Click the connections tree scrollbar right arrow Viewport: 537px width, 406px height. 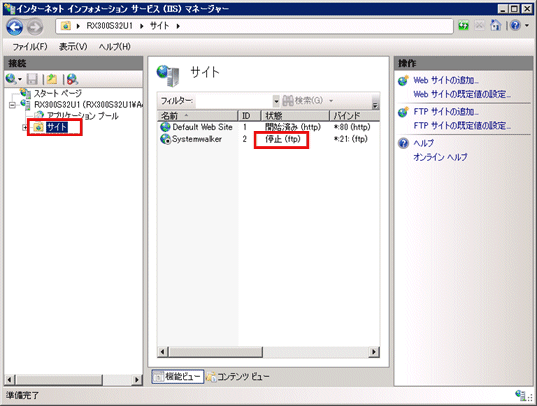coord(137,380)
